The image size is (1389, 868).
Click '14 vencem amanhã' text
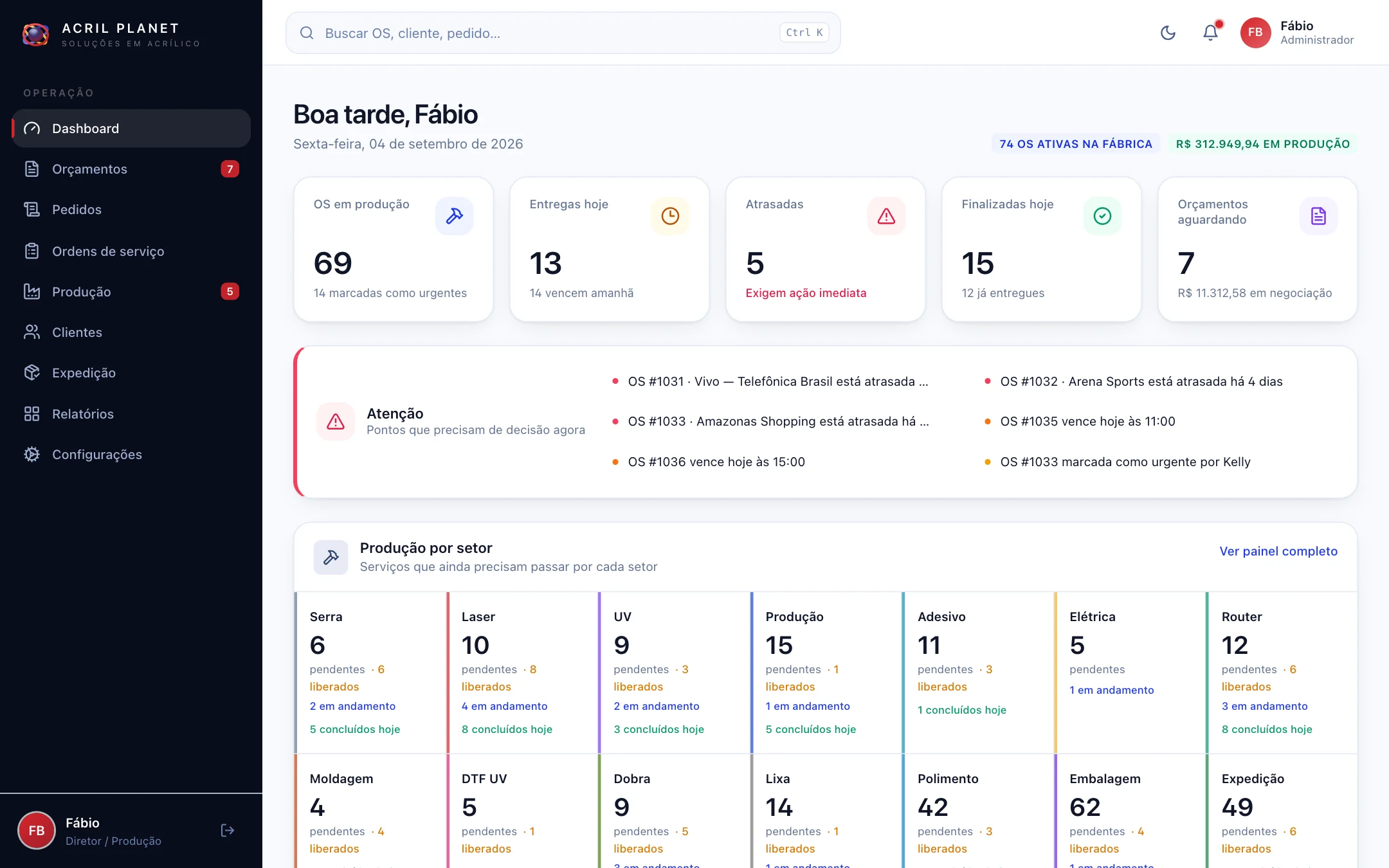581,293
